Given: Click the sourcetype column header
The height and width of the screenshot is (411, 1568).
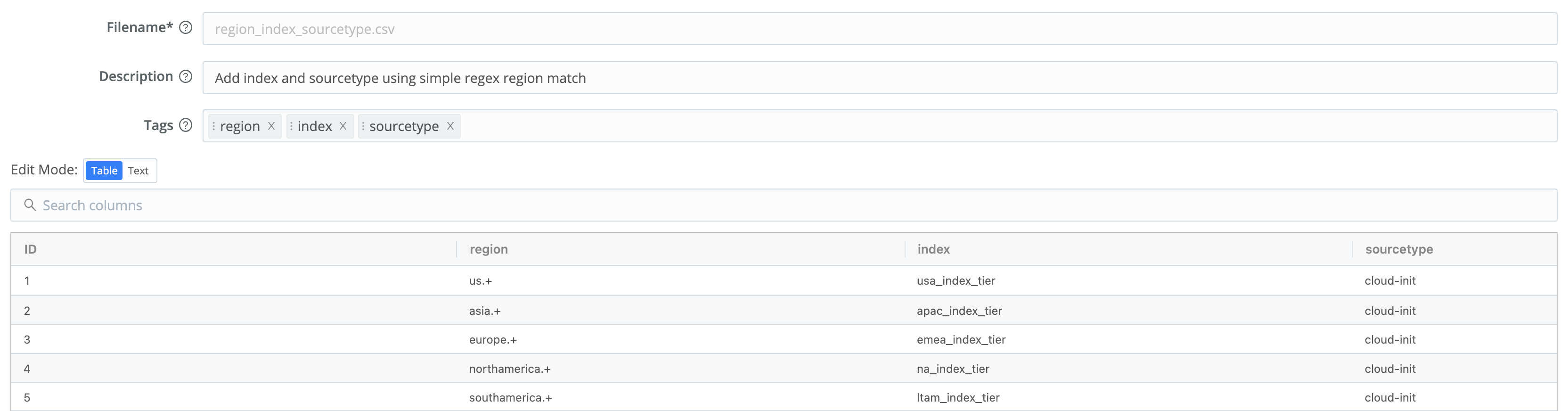Looking at the screenshot, I should click(1398, 249).
